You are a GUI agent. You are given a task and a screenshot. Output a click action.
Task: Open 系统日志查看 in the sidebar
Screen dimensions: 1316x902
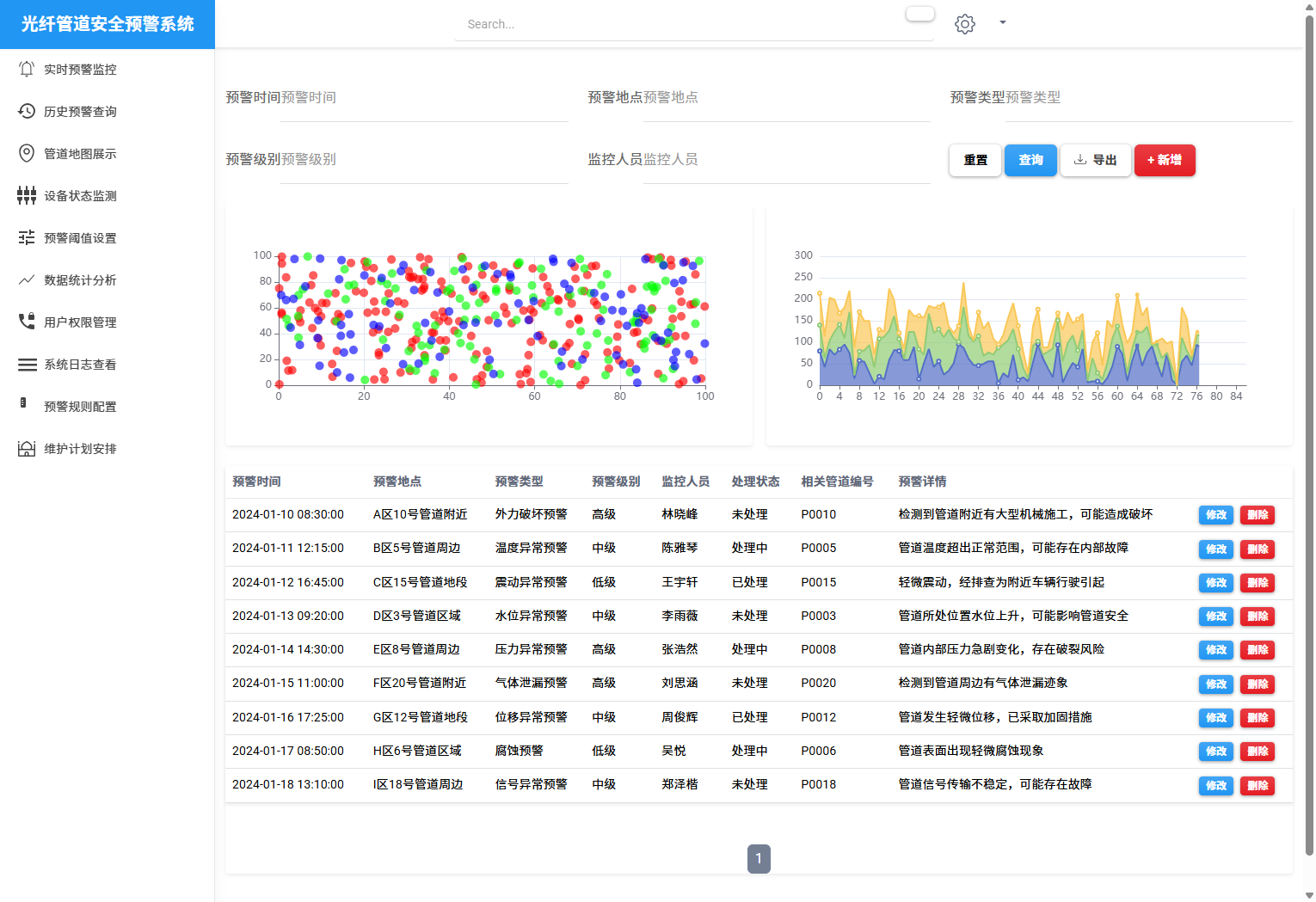pyautogui.click(x=80, y=365)
